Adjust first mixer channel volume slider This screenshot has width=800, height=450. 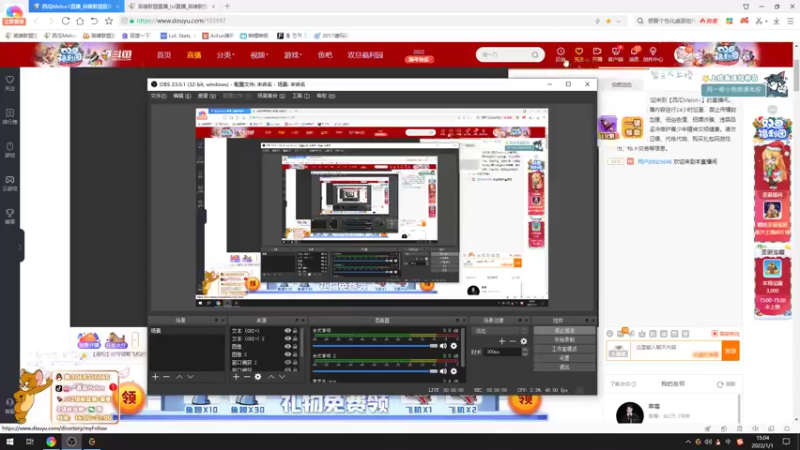pyautogui.click(x=375, y=346)
